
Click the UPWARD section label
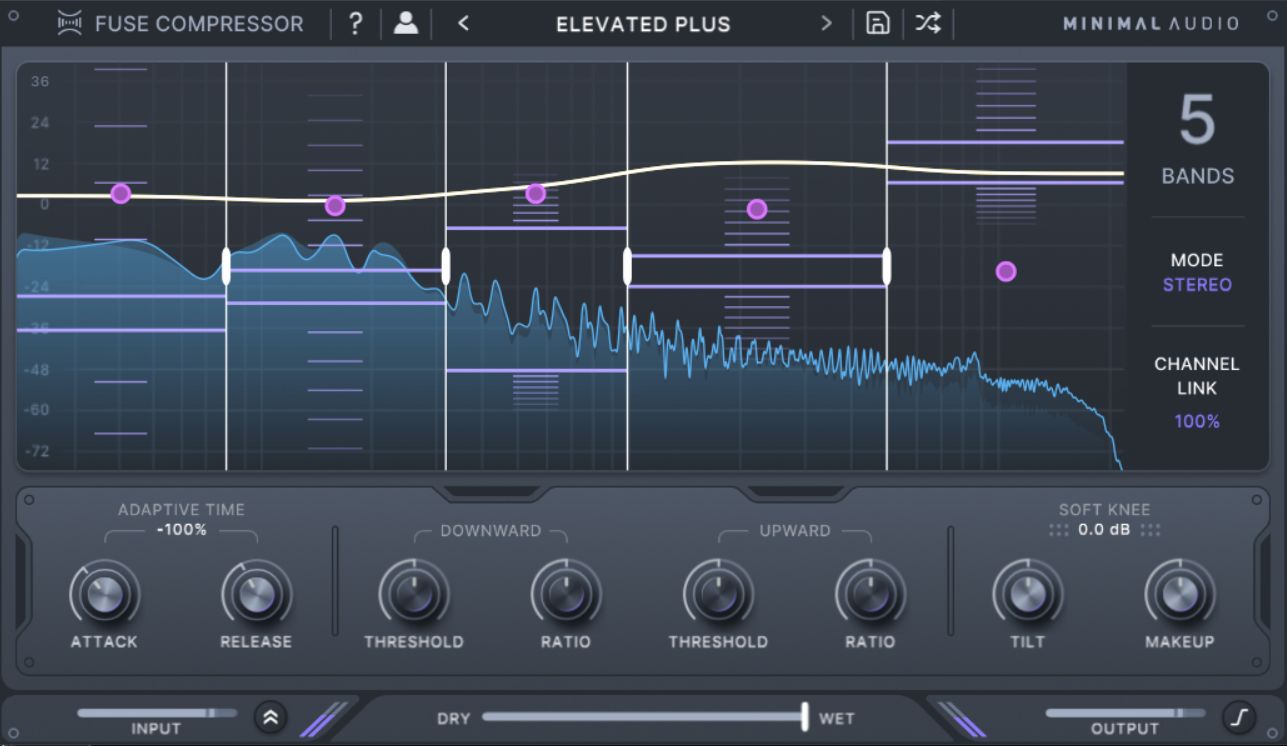pos(795,531)
